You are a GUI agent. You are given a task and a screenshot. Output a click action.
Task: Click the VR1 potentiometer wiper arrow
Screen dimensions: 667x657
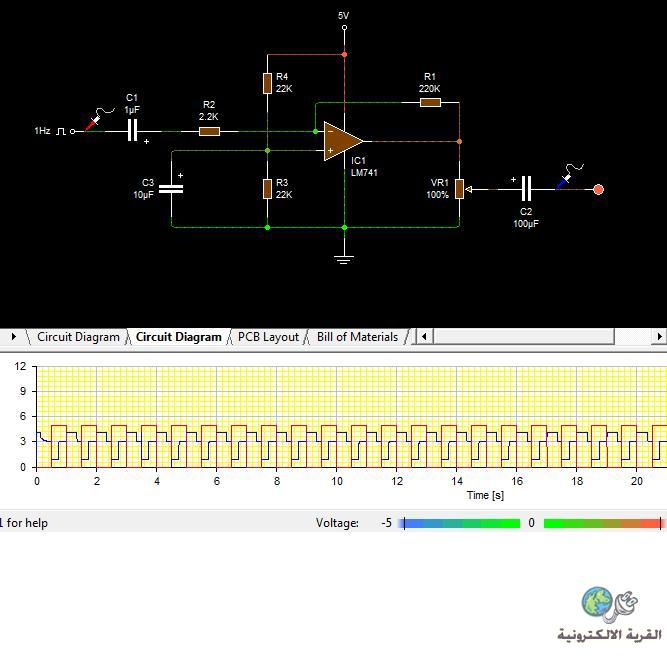tap(469, 189)
